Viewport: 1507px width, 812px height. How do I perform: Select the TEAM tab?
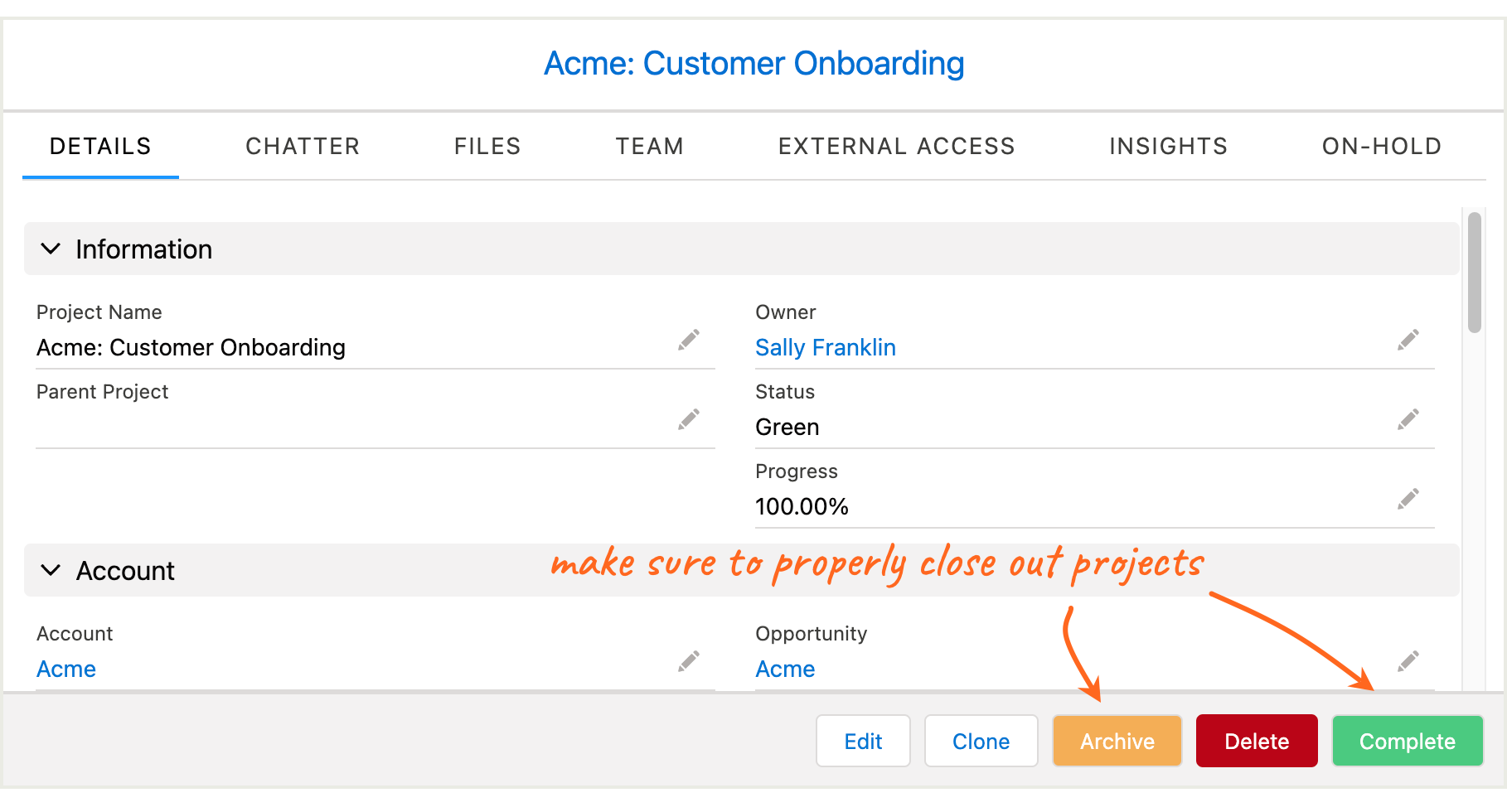[x=649, y=146]
